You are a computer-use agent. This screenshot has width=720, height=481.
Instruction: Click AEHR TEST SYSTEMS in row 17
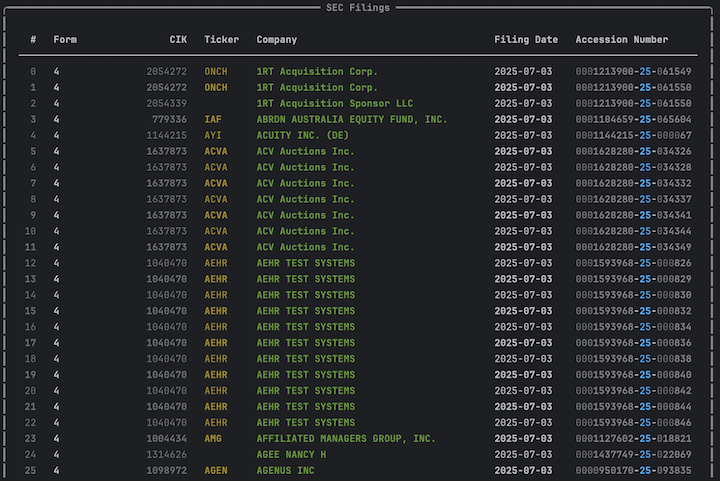pos(305,343)
